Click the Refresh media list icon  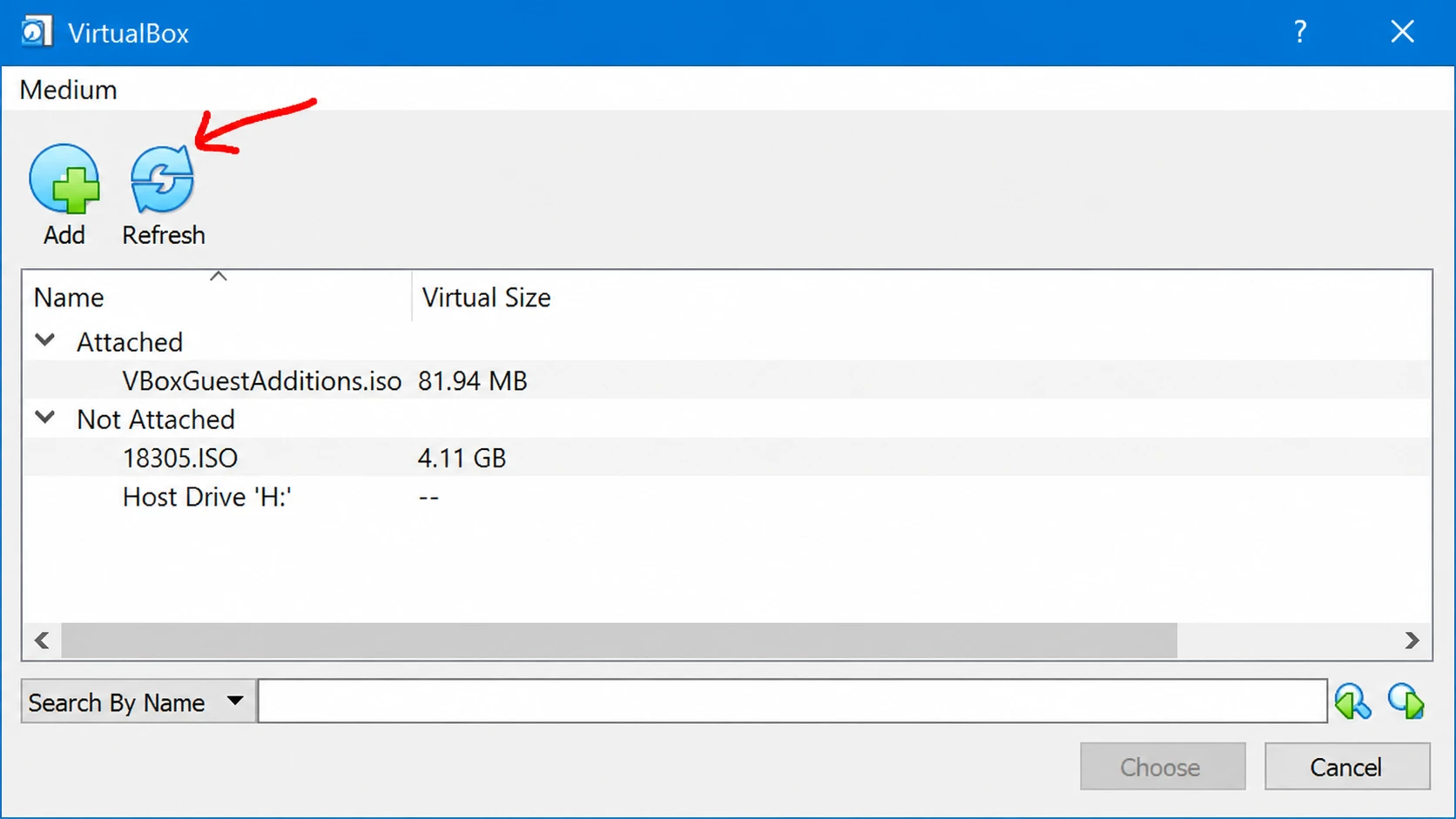(162, 179)
